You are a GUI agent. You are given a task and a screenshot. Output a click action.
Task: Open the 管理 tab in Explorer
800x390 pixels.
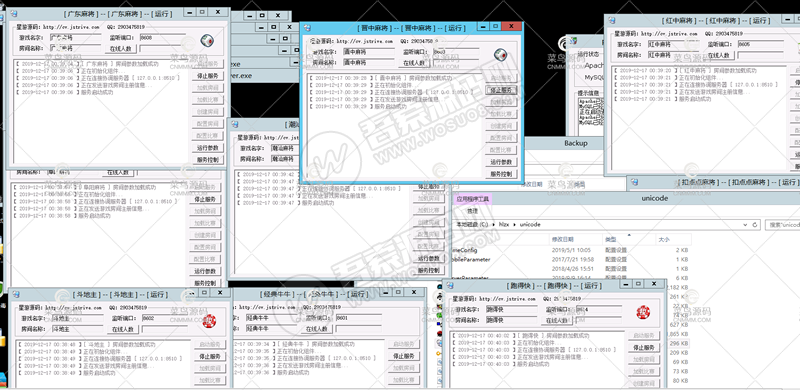pos(472,211)
